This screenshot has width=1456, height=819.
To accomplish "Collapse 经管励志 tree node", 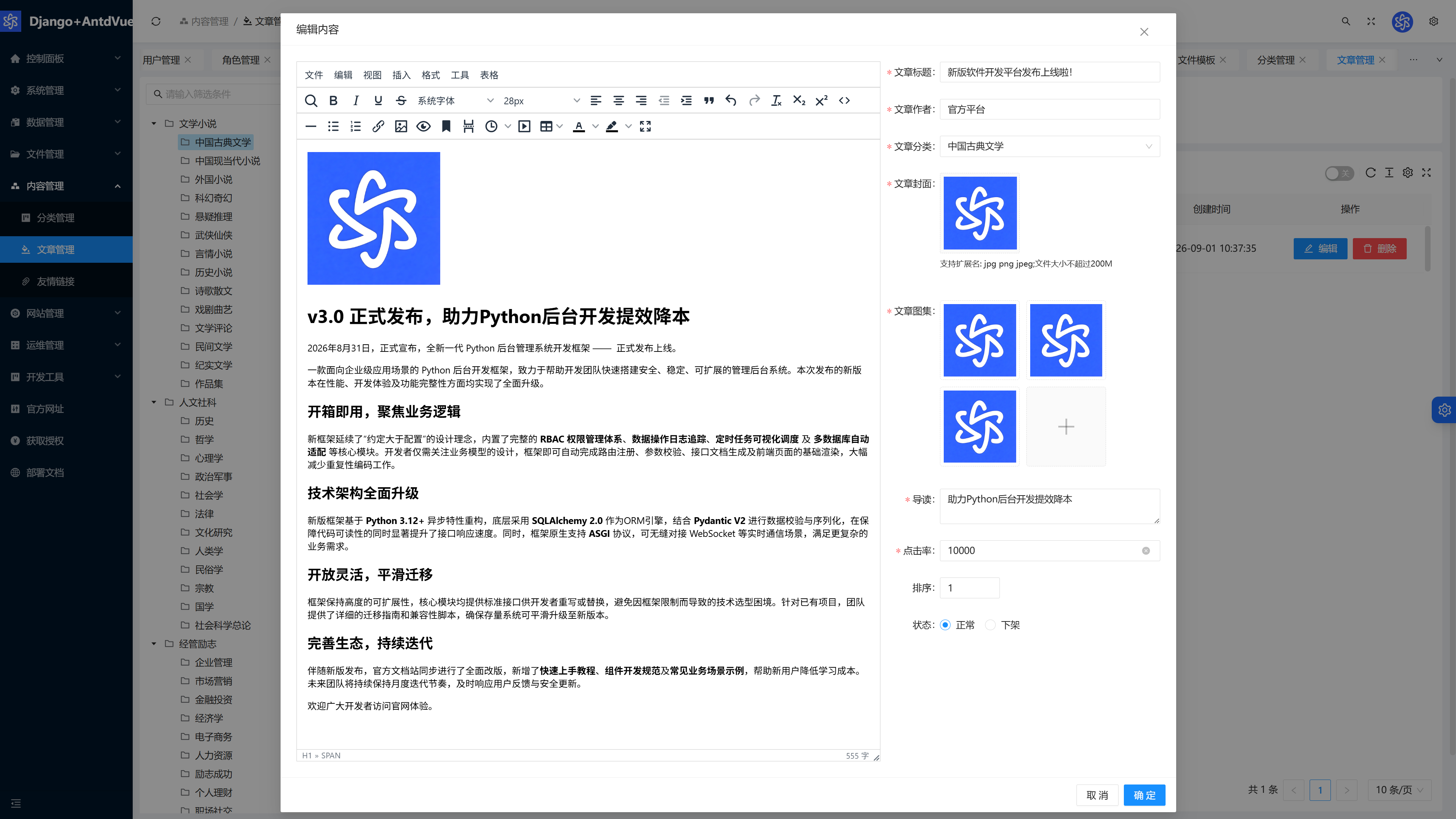I will pos(154,643).
